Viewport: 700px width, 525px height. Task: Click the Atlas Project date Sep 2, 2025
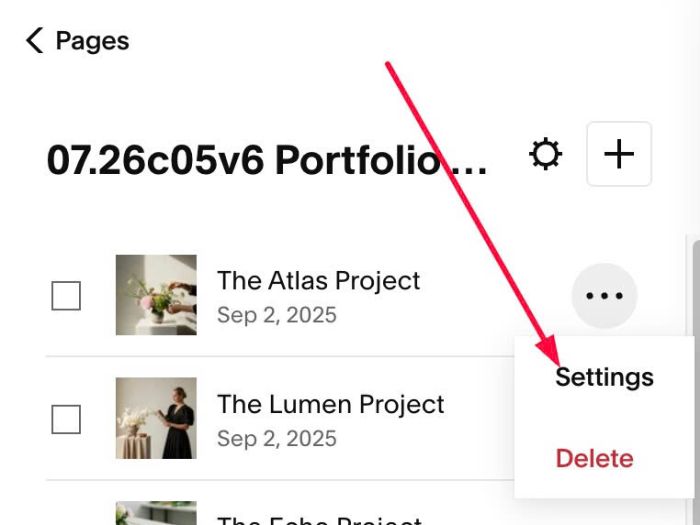pos(277,315)
